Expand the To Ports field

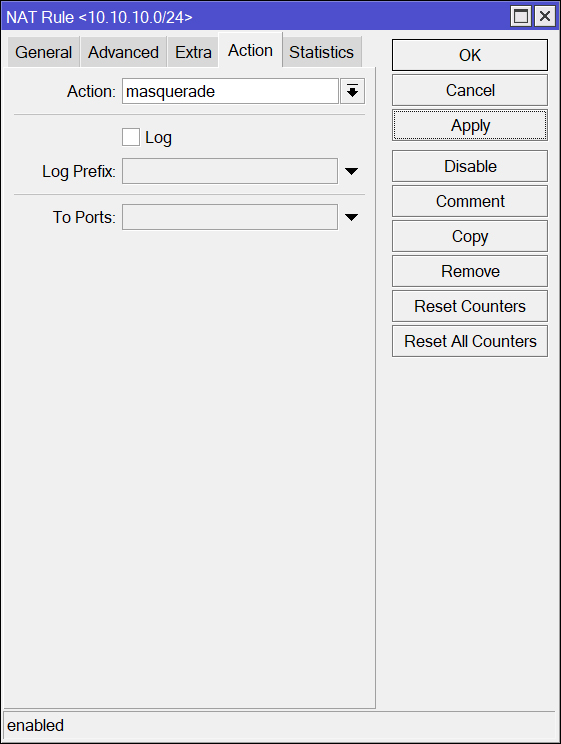click(351, 217)
